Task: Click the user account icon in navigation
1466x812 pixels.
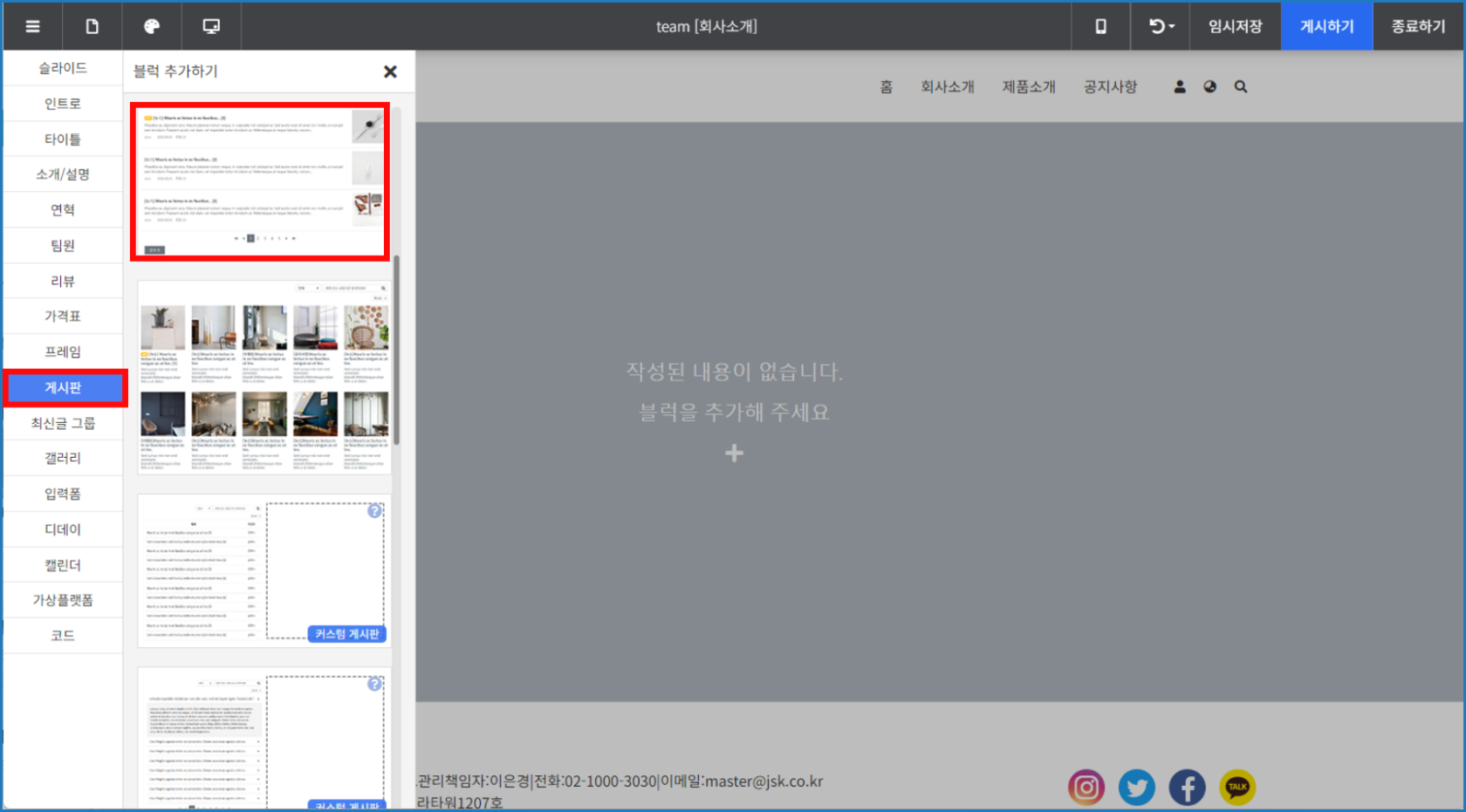Action: point(1180,86)
